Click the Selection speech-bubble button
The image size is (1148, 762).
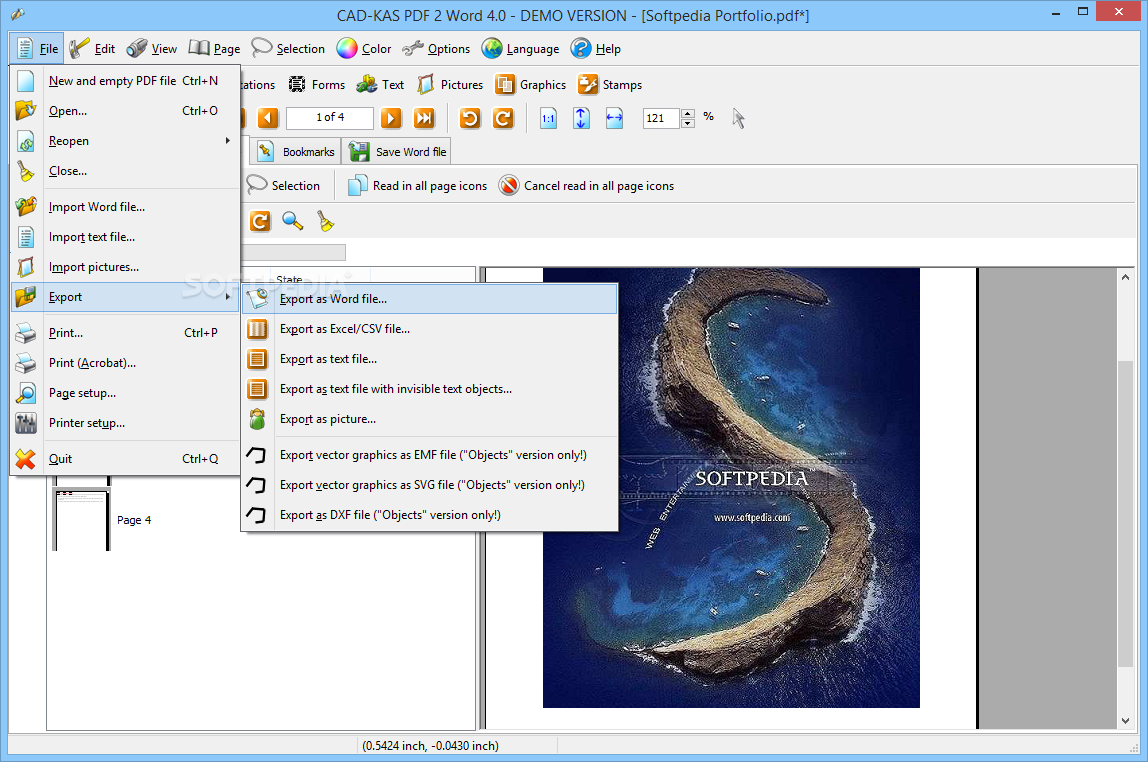click(x=283, y=186)
